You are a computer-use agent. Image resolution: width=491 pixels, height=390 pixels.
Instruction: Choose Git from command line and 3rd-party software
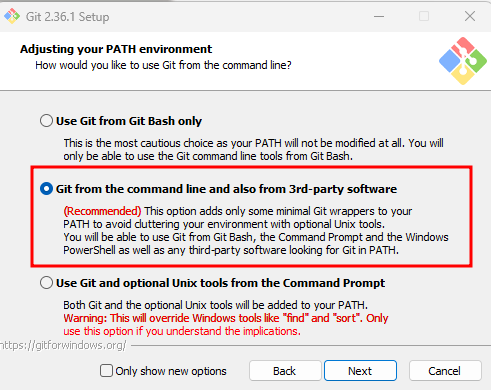click(46, 189)
